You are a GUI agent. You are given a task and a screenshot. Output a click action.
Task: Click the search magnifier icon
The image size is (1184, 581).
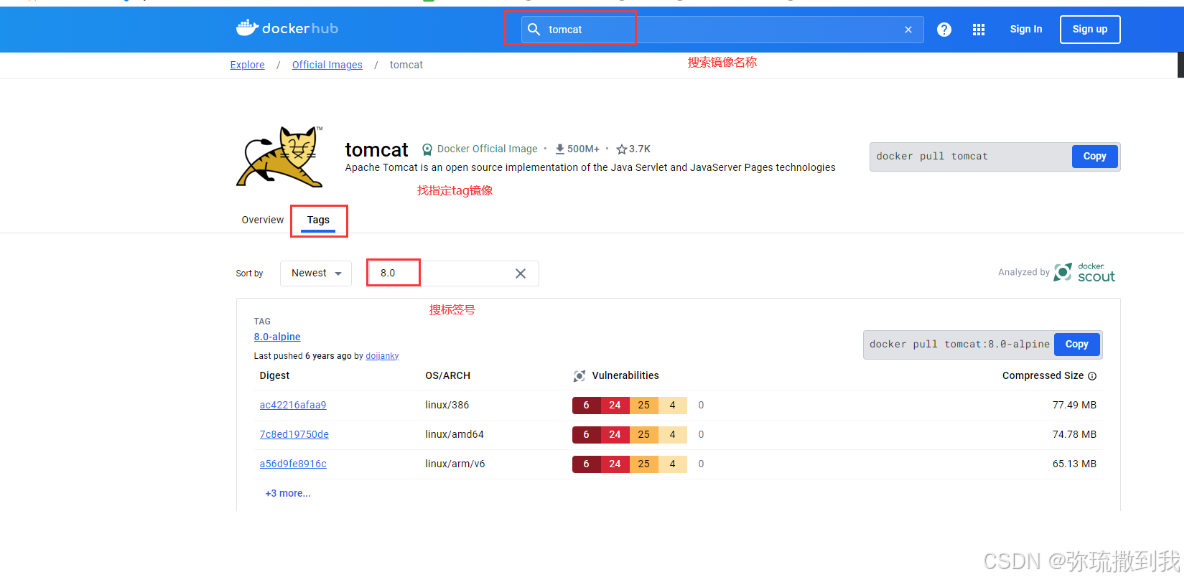tap(534, 29)
